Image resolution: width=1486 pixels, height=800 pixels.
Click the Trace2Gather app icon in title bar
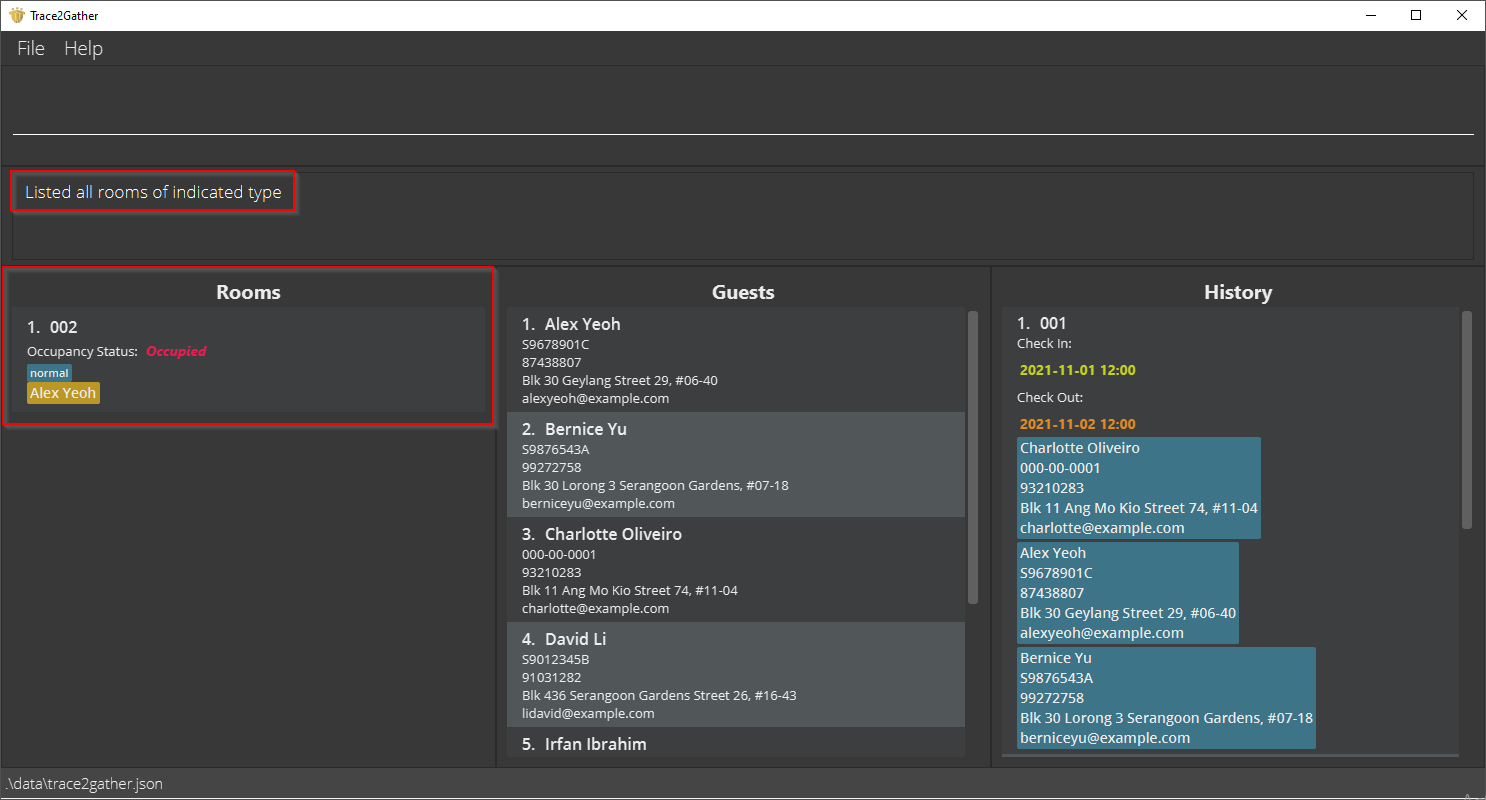coord(16,15)
